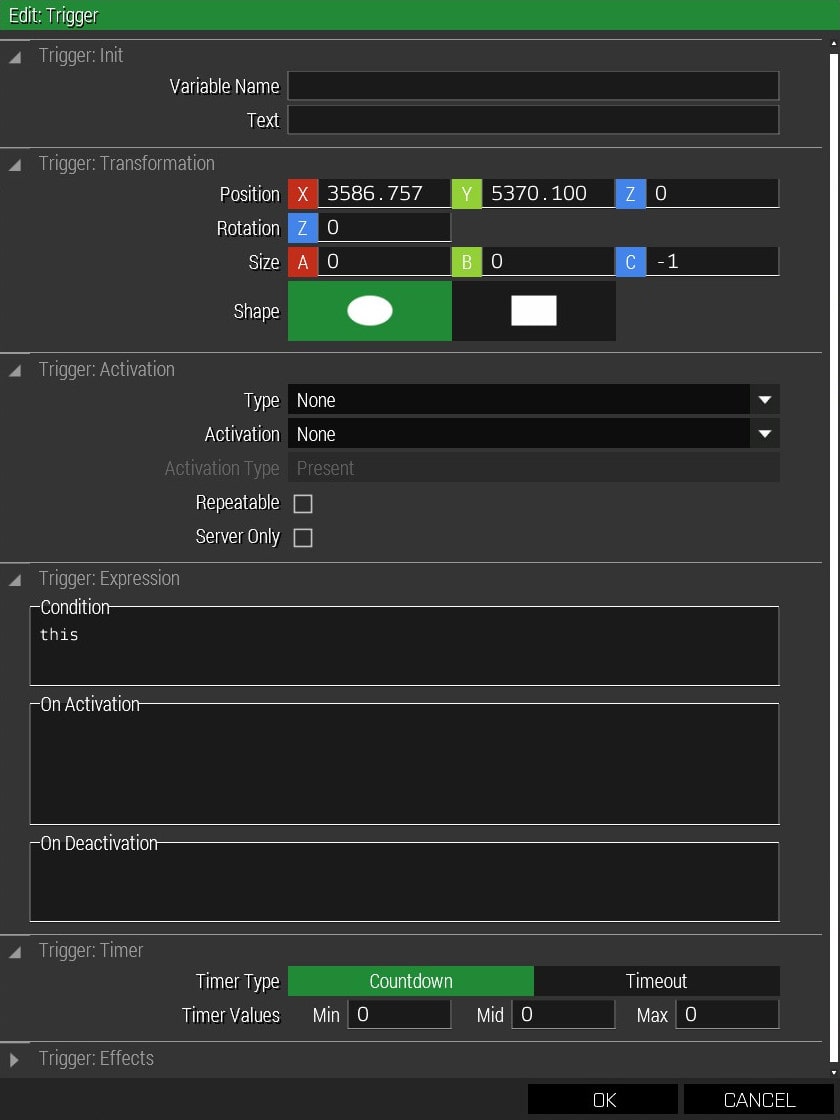Click the Position Z value field
The image size is (840, 1120).
pos(712,194)
